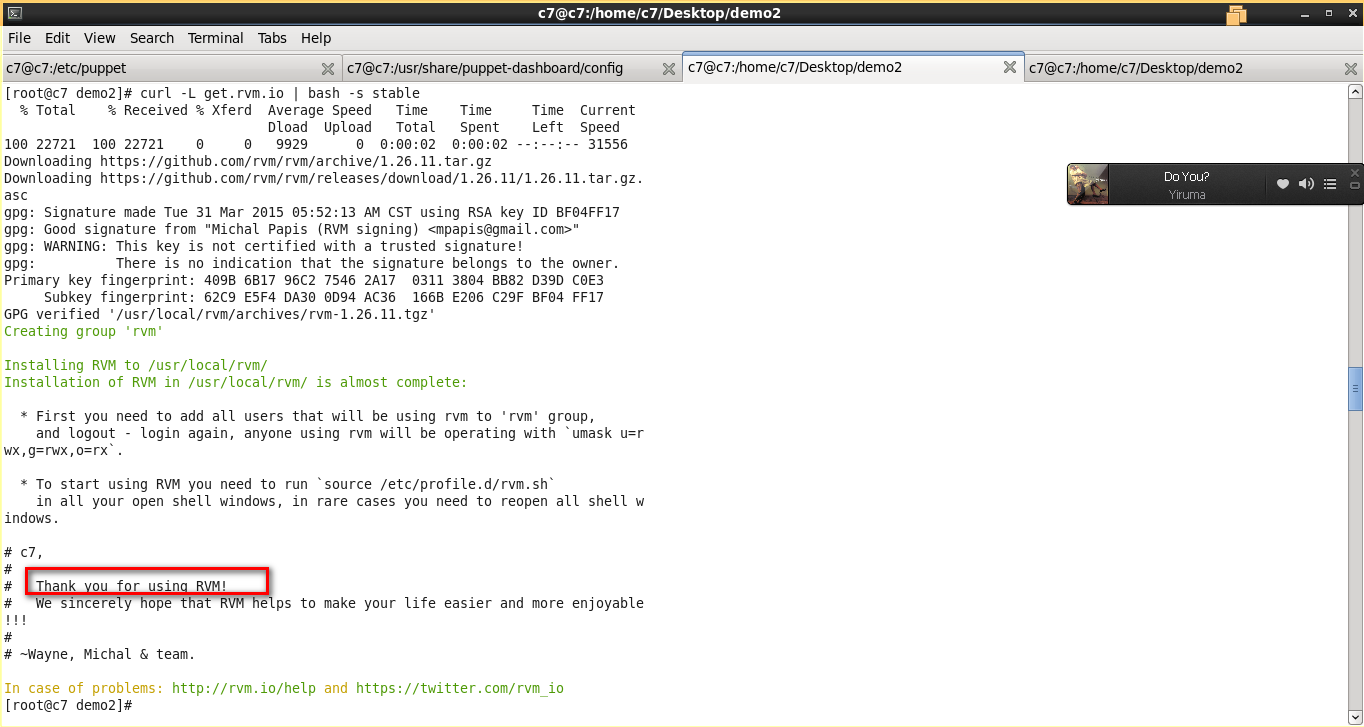Viewport: 1364px width, 727px height.
Task: Open the File menu
Action: (x=19, y=38)
